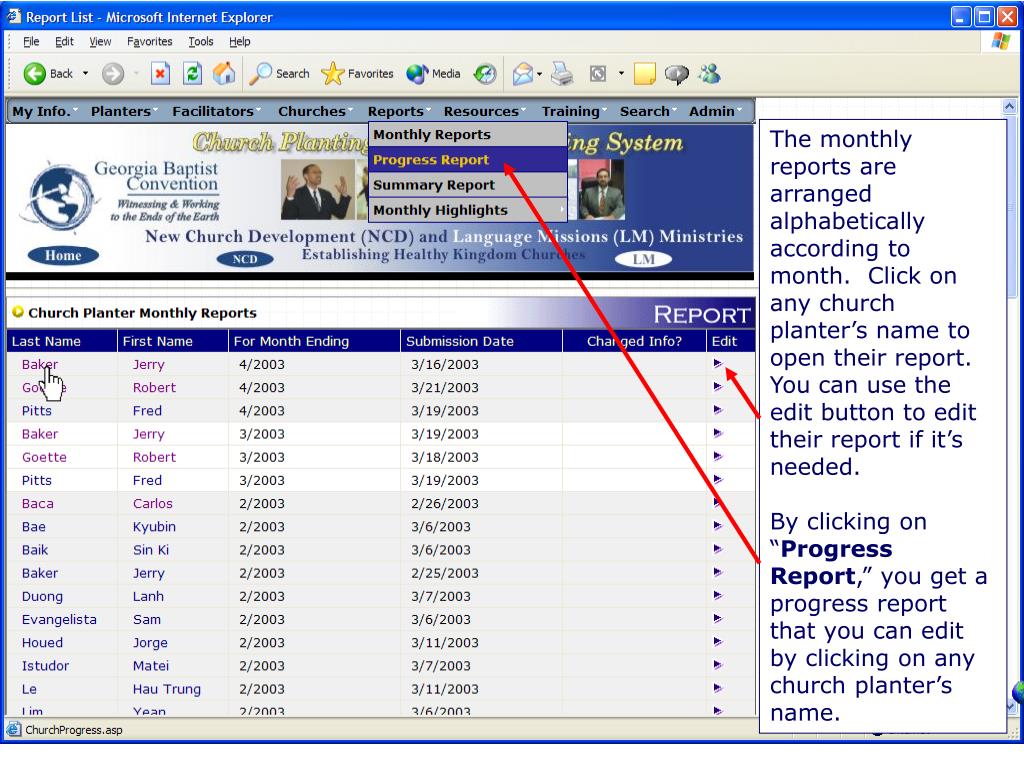
Task: Click the speech bubble toolbar icon
Action: [x=677, y=74]
